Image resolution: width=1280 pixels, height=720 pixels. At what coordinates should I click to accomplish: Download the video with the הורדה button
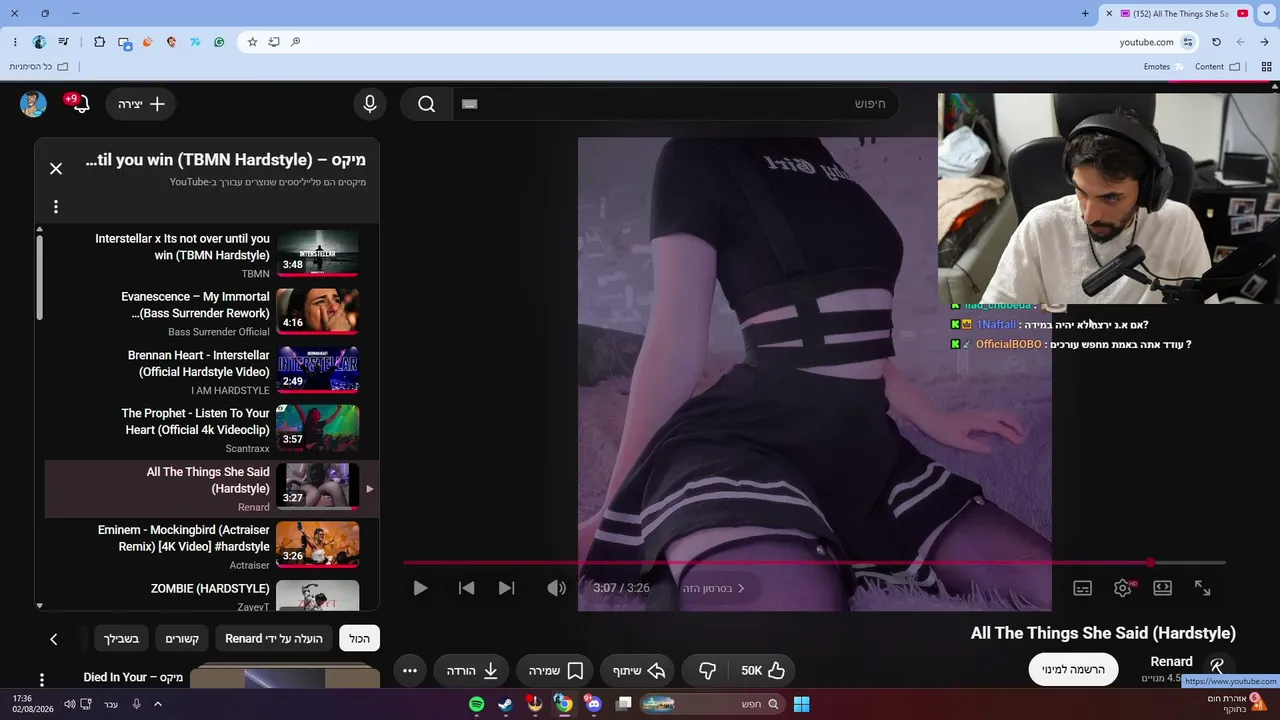(x=472, y=671)
